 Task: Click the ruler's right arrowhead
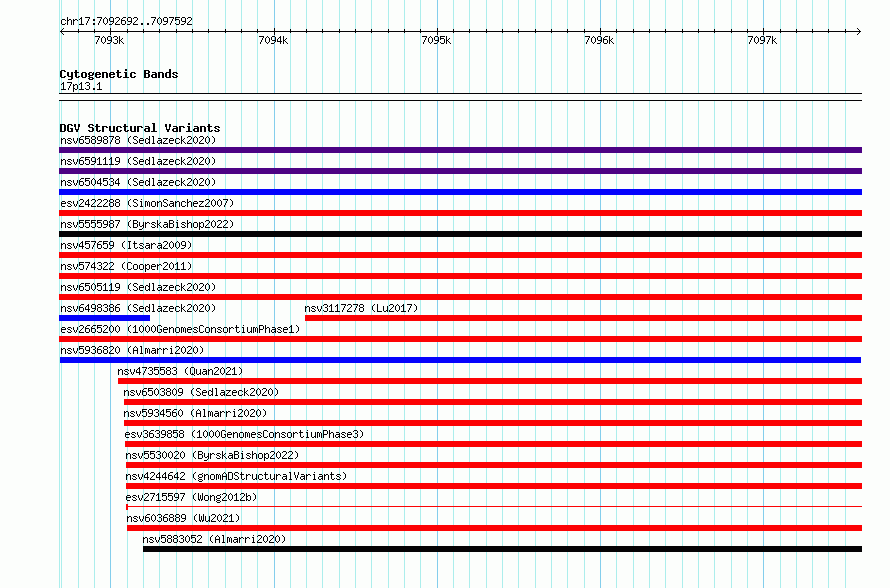coord(859,31)
